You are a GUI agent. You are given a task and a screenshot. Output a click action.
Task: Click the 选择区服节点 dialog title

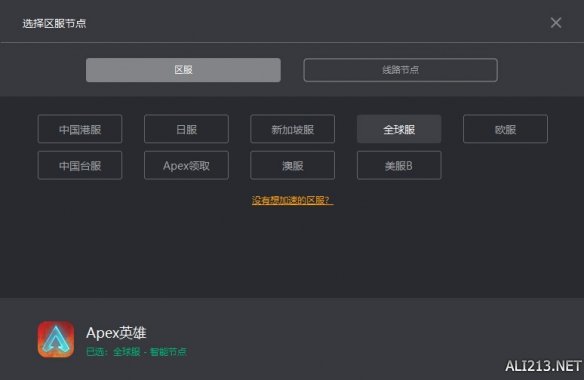click(x=54, y=23)
